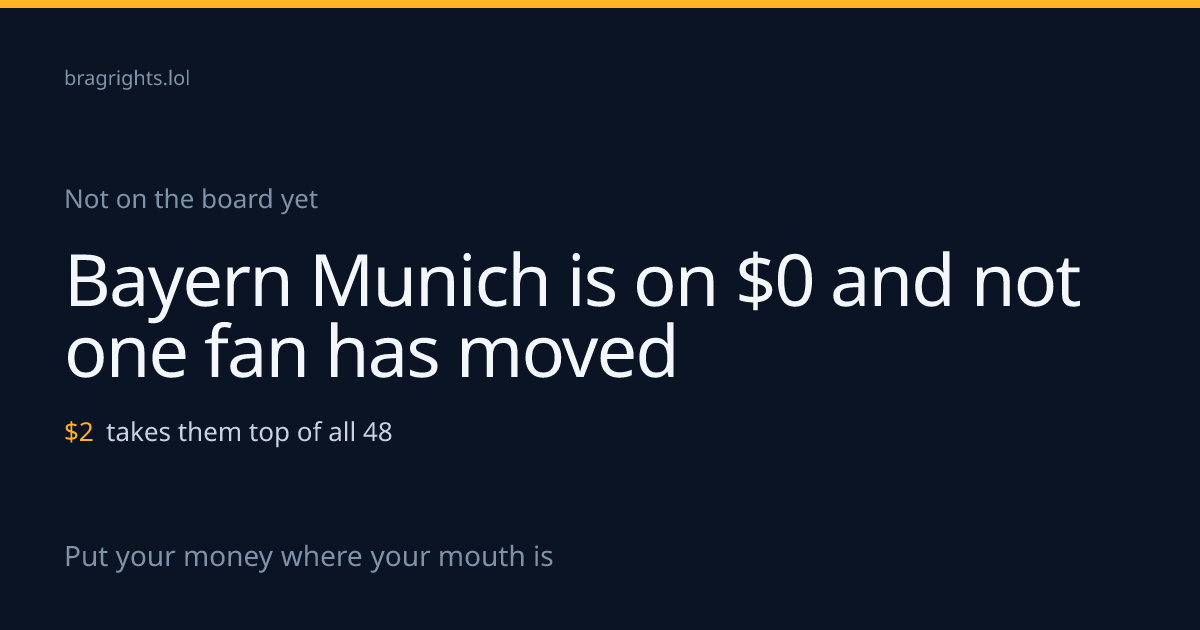Screen dimensions: 1200x630
Task: Click the "$0" amount in the headline
Action: (x=776, y=281)
